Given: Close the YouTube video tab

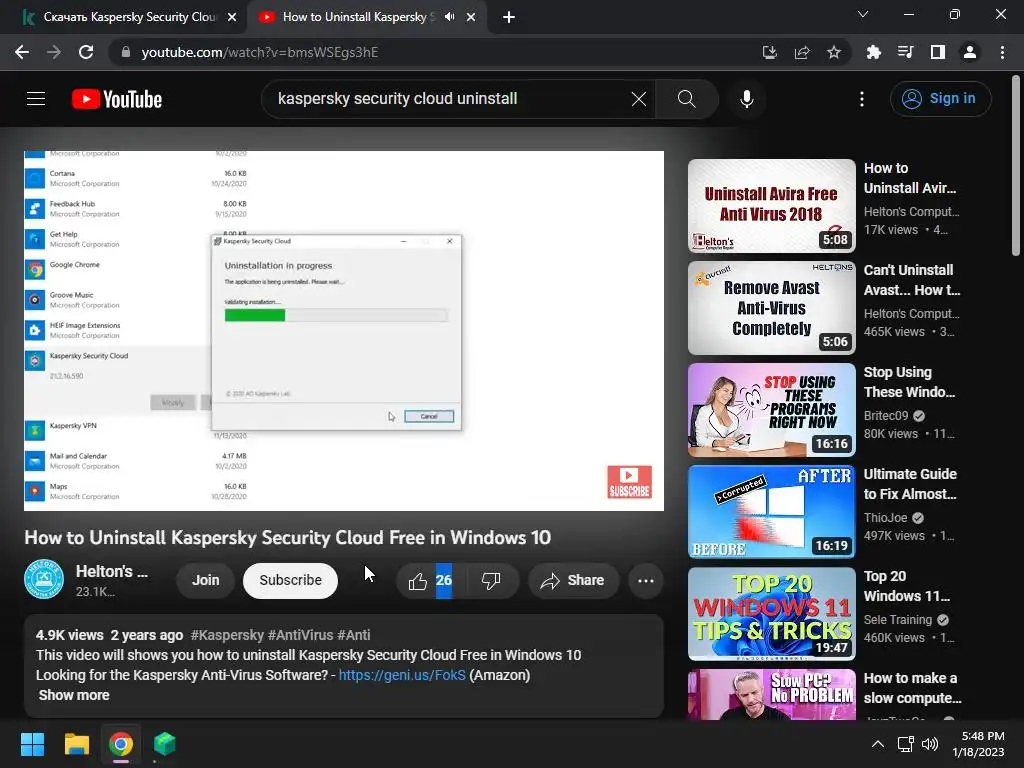Looking at the screenshot, I should (x=471, y=17).
